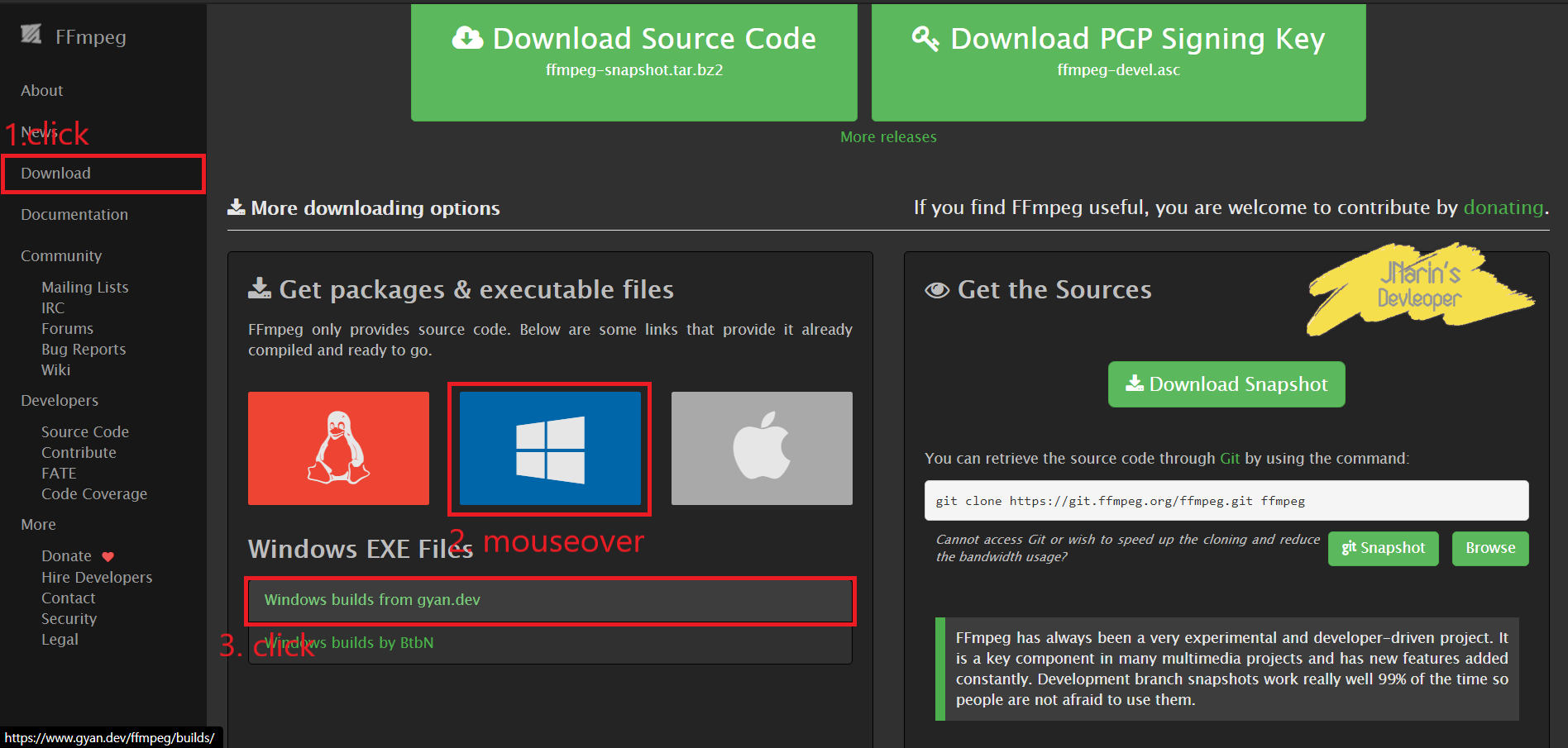Click the git Snapshot button

(x=1384, y=548)
